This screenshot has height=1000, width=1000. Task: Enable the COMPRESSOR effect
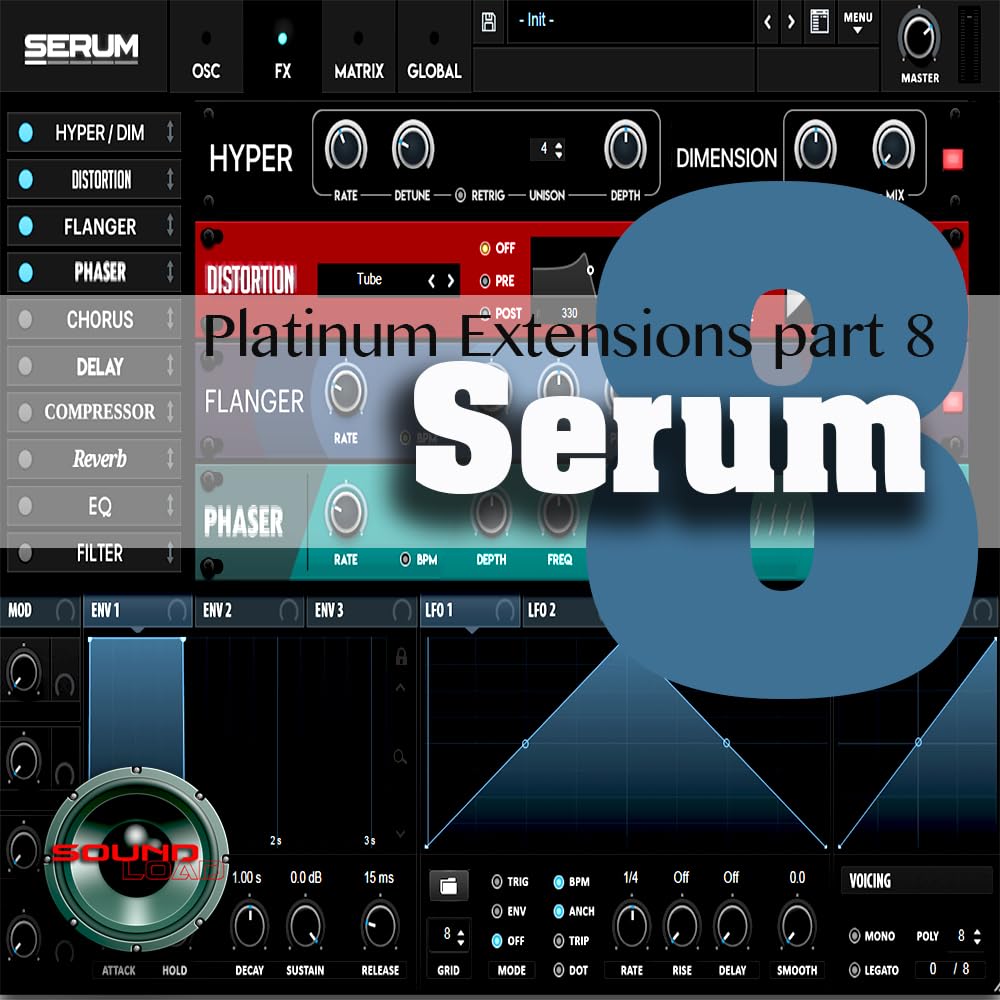[x=26, y=412]
